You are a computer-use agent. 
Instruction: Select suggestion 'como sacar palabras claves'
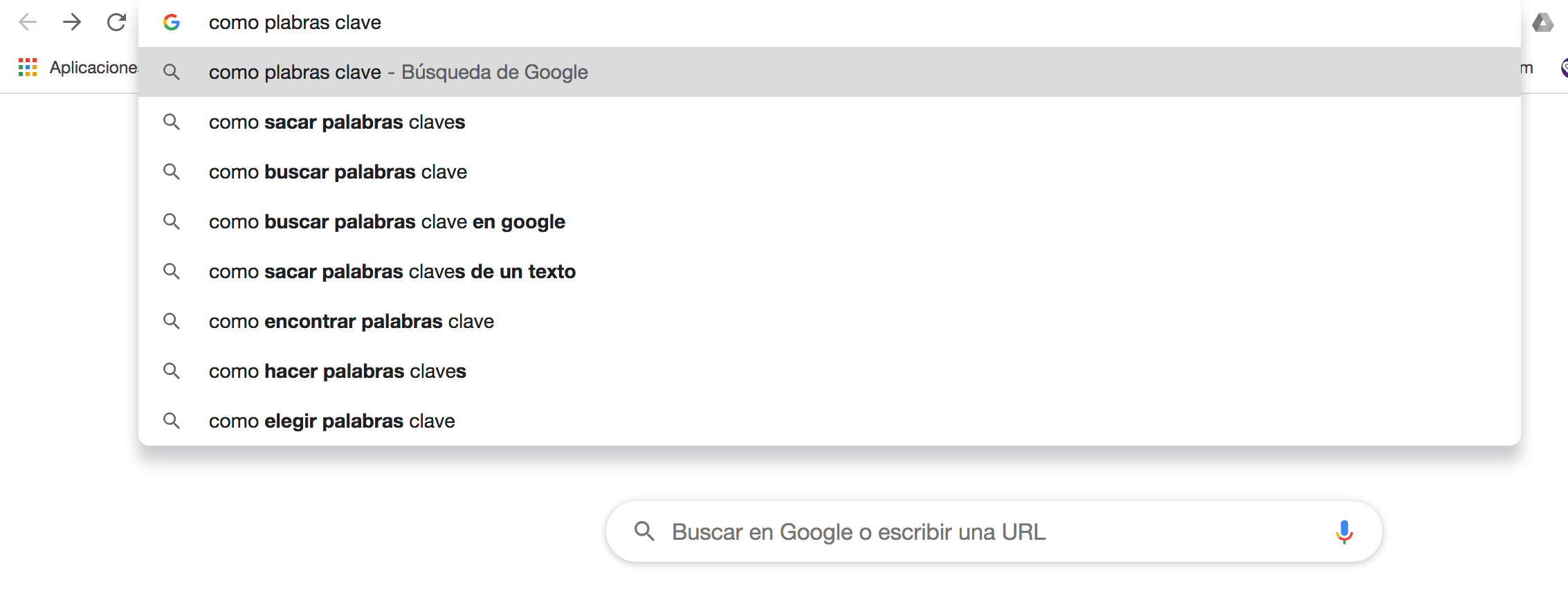pyautogui.click(x=337, y=122)
